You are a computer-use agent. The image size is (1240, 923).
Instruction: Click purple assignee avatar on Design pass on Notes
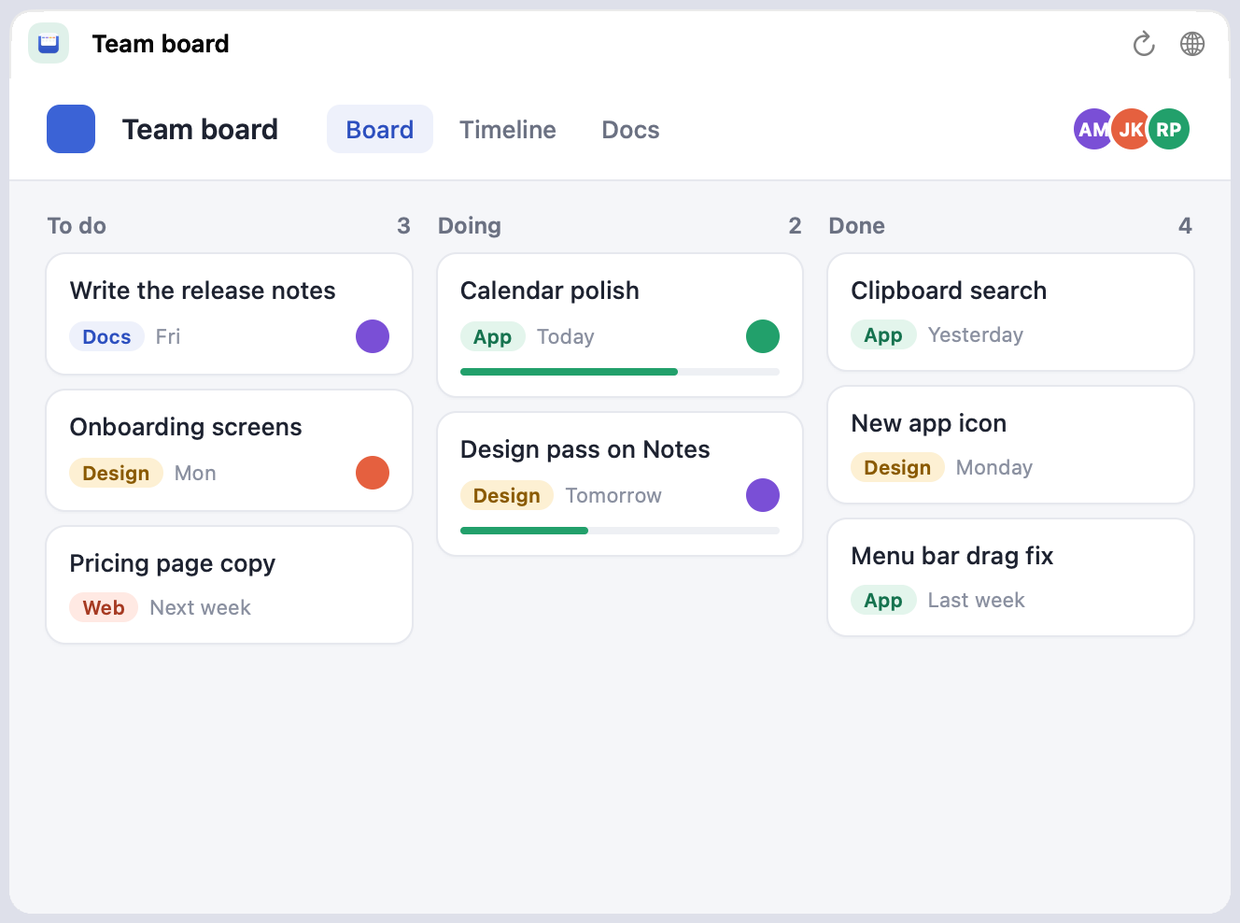coord(763,495)
